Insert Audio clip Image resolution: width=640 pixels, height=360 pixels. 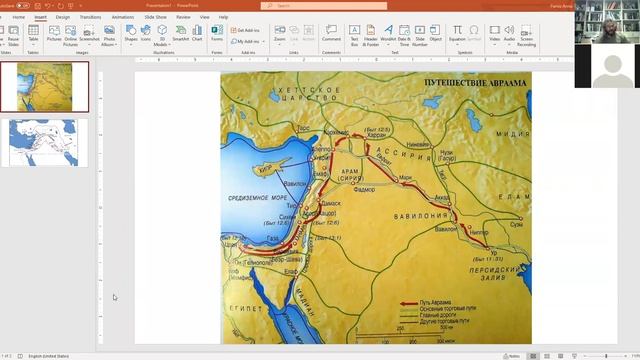tap(509, 35)
